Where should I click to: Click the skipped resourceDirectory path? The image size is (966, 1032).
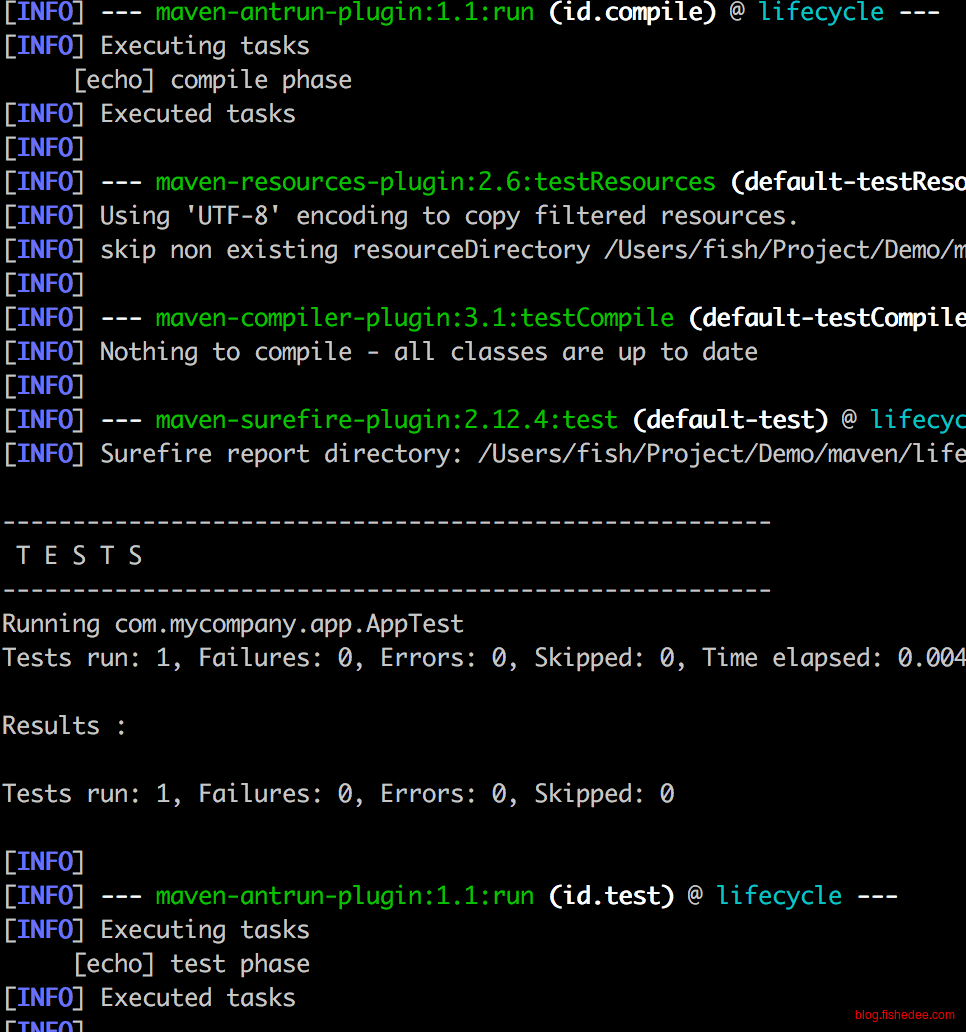click(x=784, y=249)
